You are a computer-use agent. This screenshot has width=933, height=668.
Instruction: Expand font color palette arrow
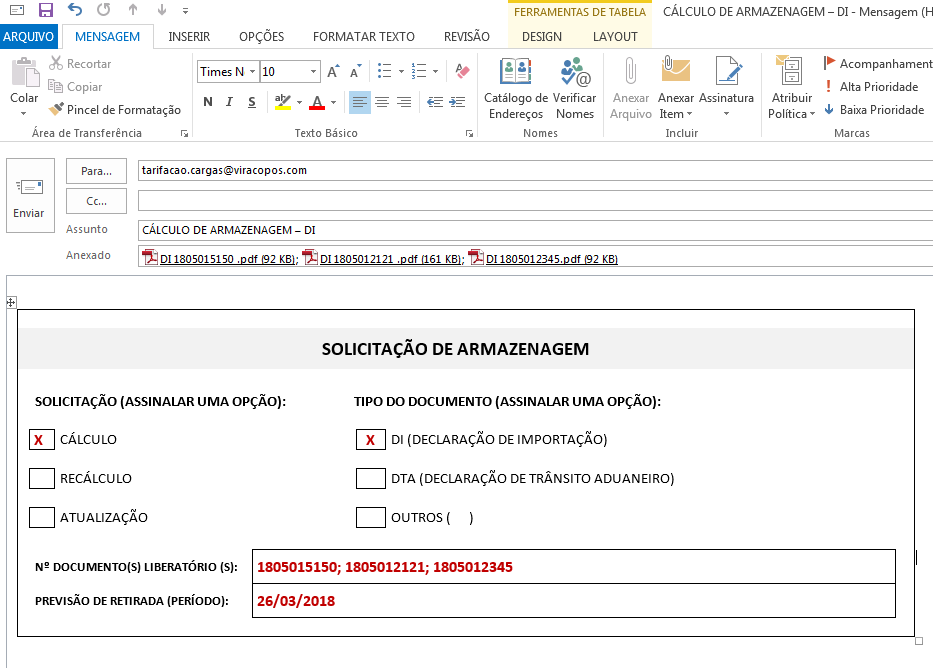[333, 102]
